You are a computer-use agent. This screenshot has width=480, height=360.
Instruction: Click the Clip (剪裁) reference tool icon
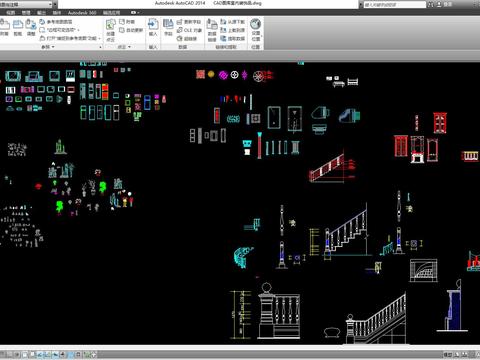click(18, 27)
